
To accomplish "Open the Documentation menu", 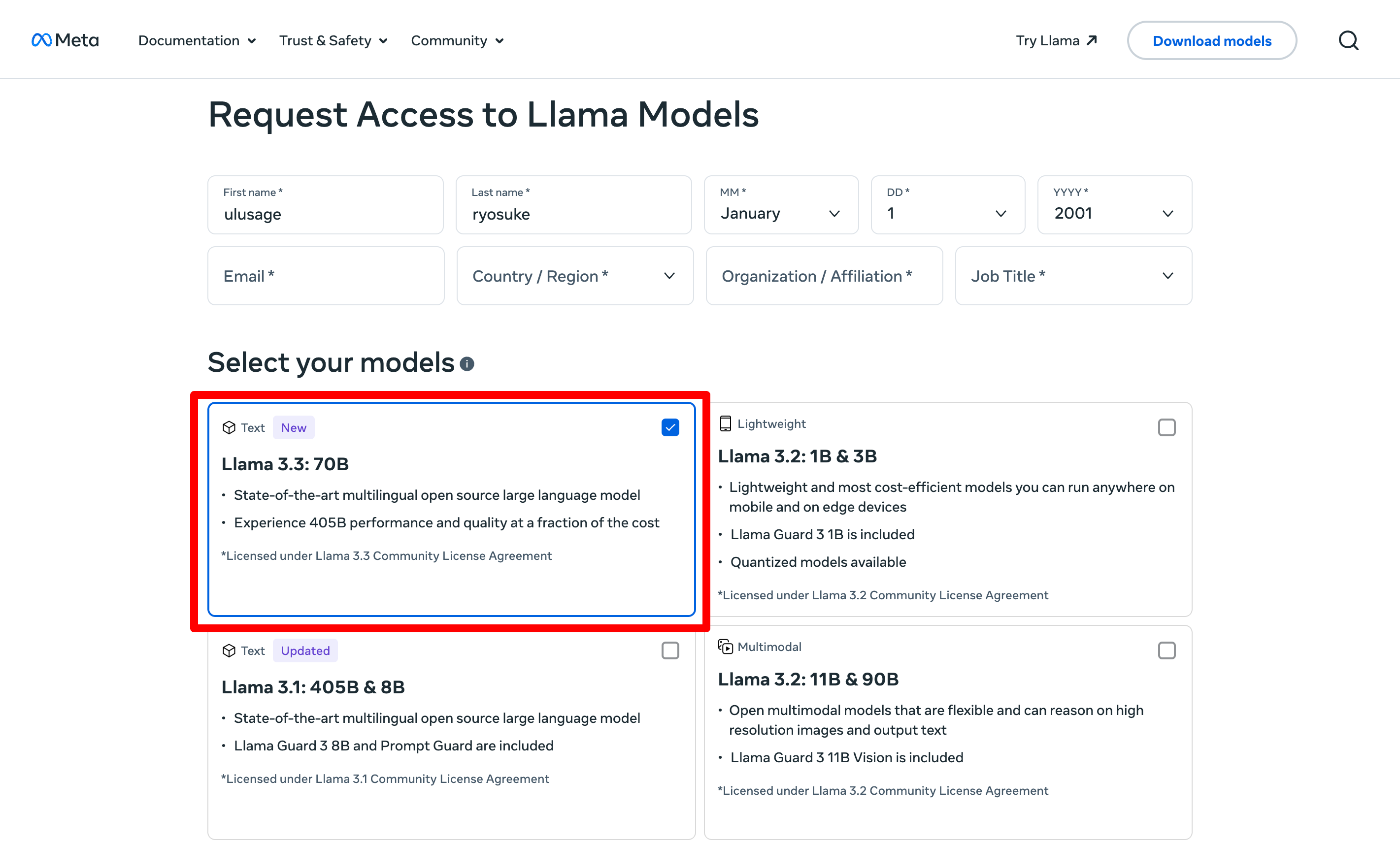I will coord(197,40).
